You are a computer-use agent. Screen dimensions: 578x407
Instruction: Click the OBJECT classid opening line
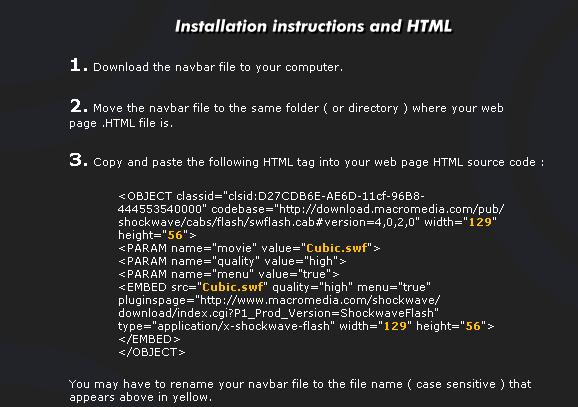271,196
